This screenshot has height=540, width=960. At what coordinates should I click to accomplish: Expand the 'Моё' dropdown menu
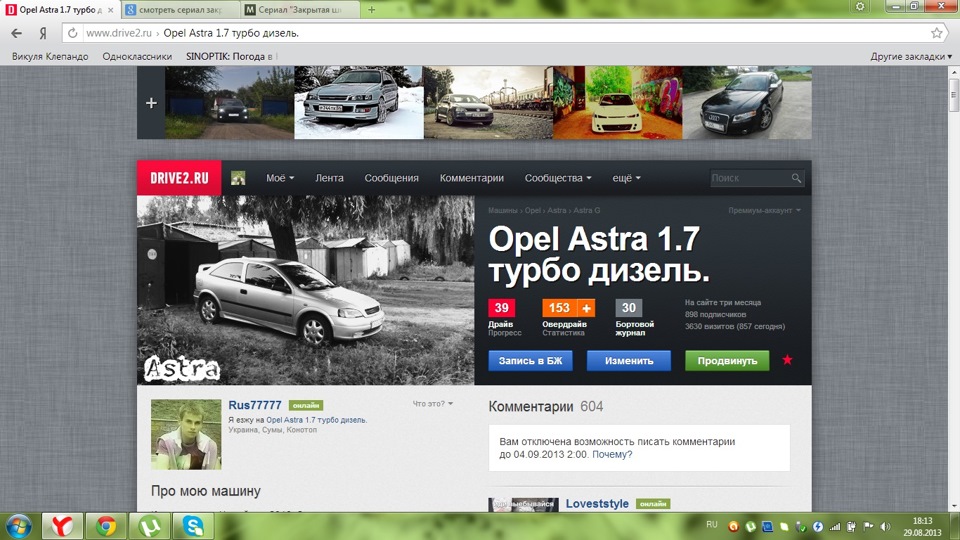tap(280, 178)
